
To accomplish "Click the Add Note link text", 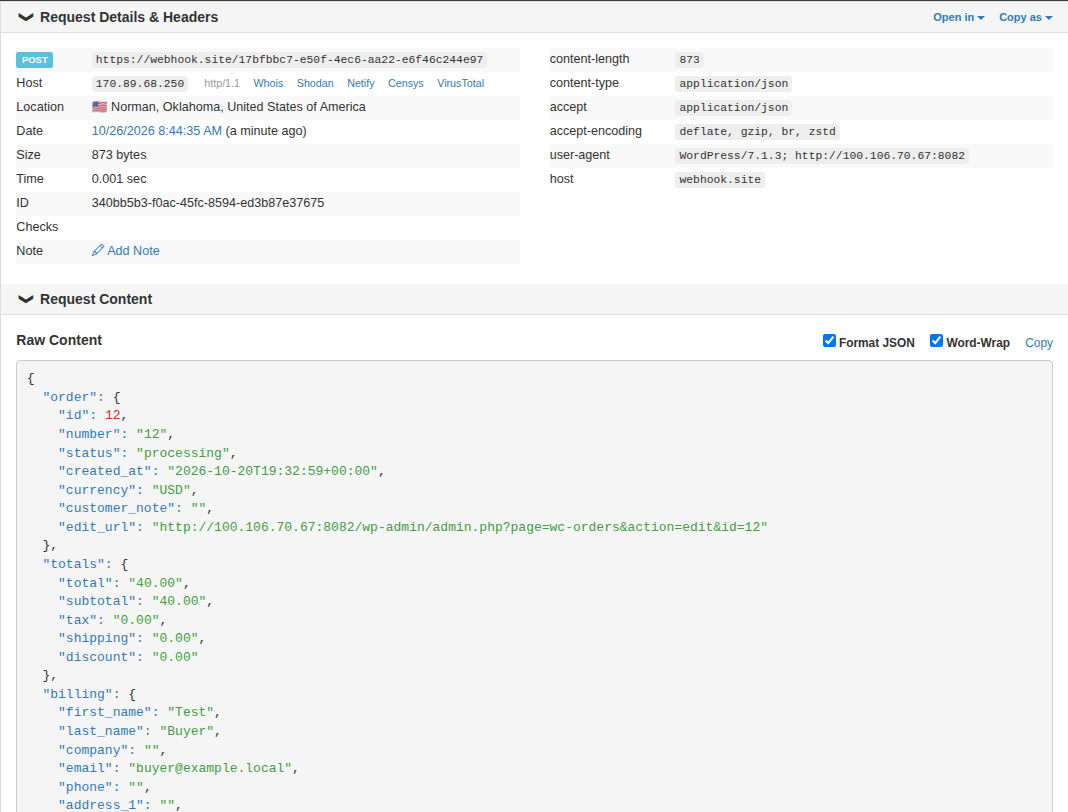I will click(x=134, y=251).
